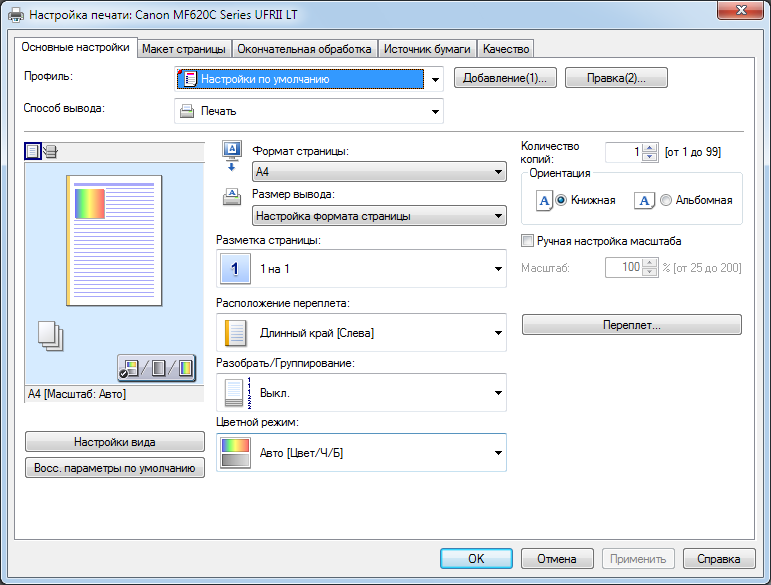Open the Справка help button

pyautogui.click(x=718, y=558)
